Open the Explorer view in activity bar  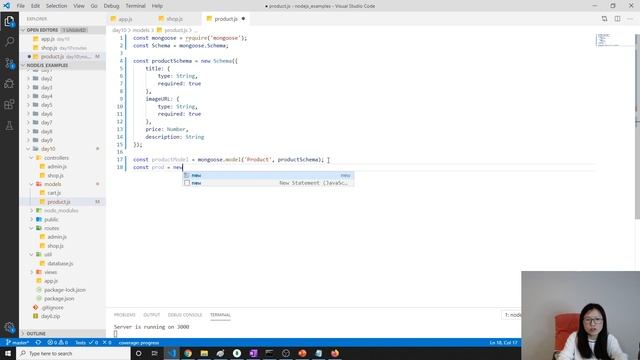click(x=9, y=21)
